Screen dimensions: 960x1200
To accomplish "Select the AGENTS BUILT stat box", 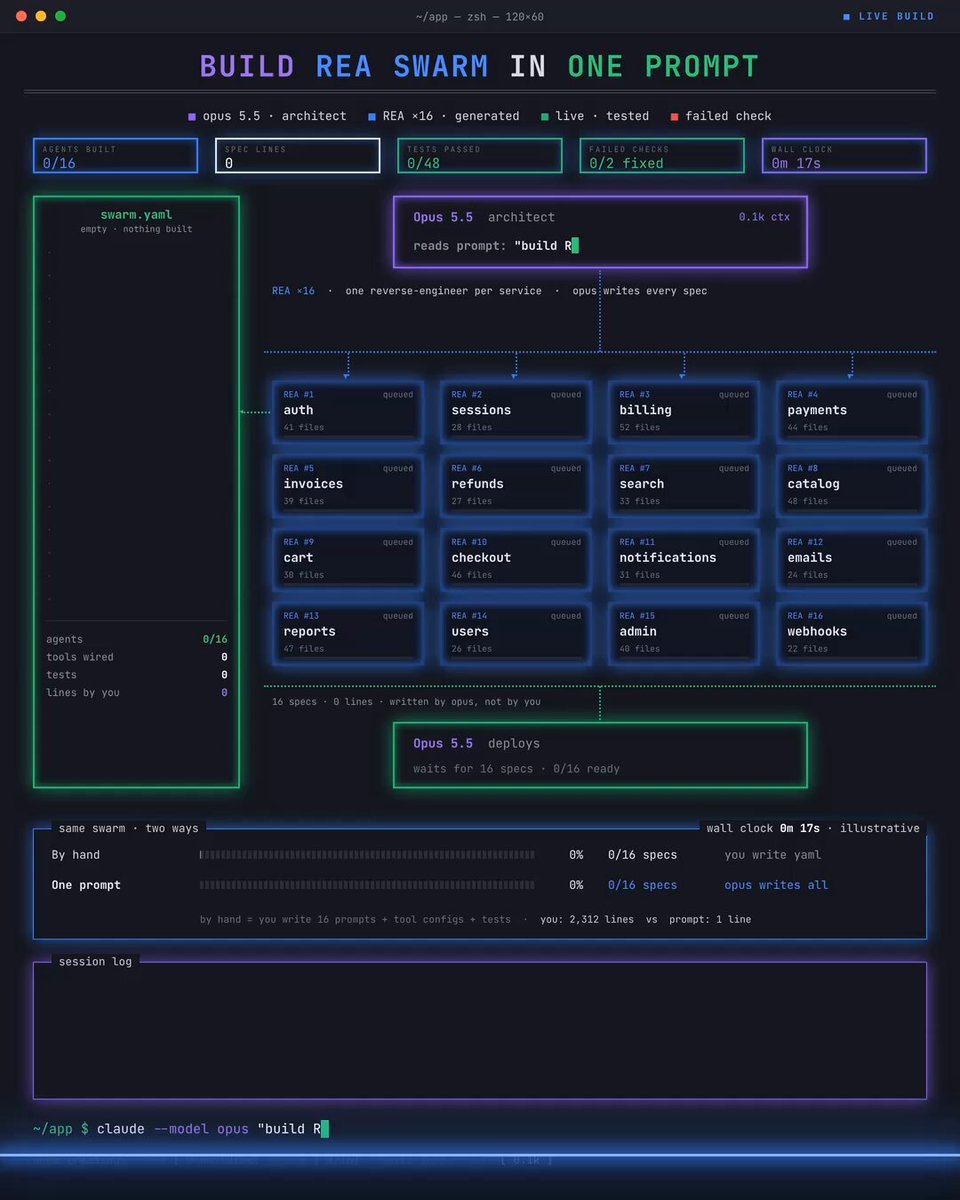I will [115, 155].
